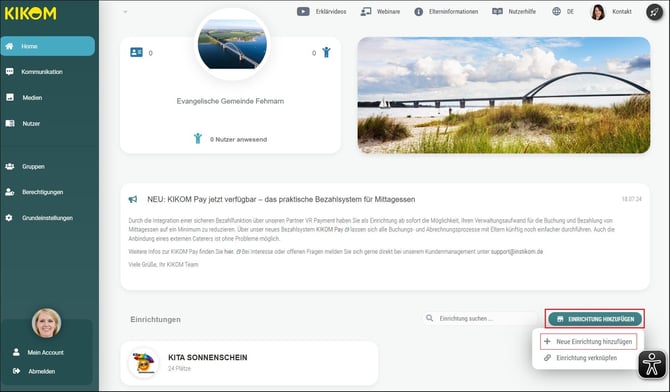This screenshot has height=392, width=670.
Task: Expand the small top-left dropdown arrow
Action: (x=125, y=12)
